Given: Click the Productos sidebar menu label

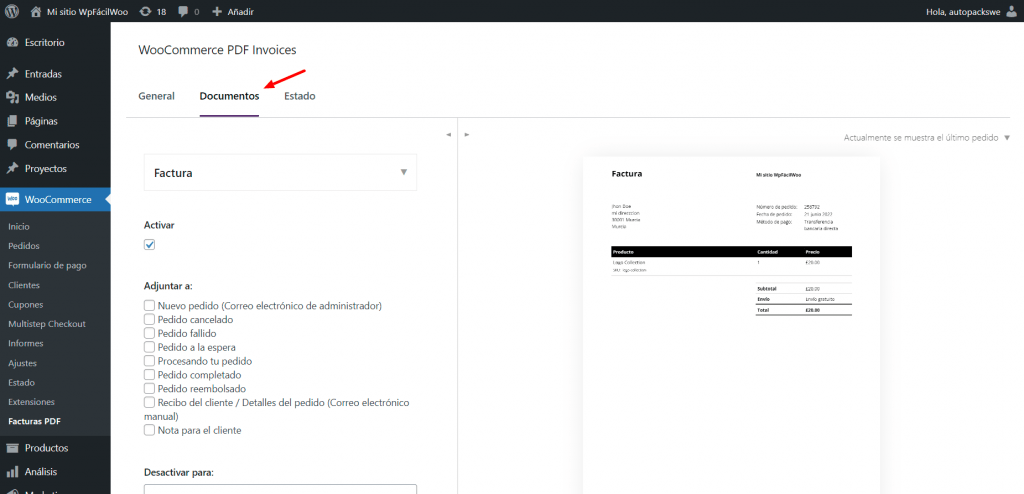Looking at the screenshot, I should pyautogui.click(x=46, y=448).
